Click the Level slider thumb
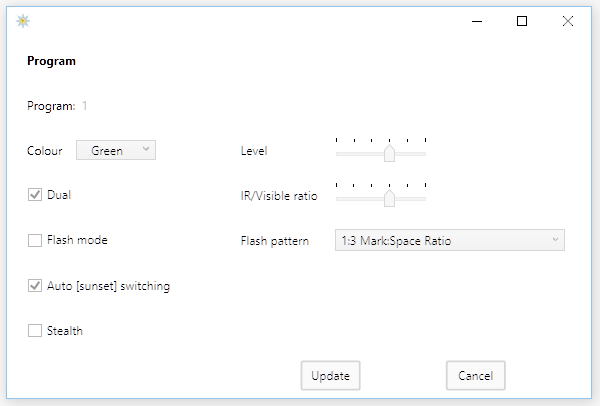The height and width of the screenshot is (406, 600). 389,153
